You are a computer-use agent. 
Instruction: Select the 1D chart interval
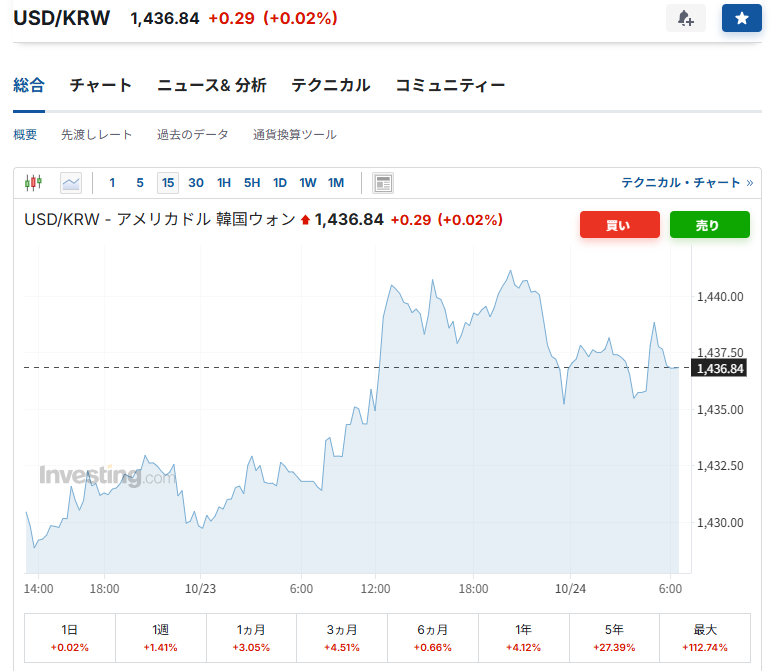[x=280, y=182]
